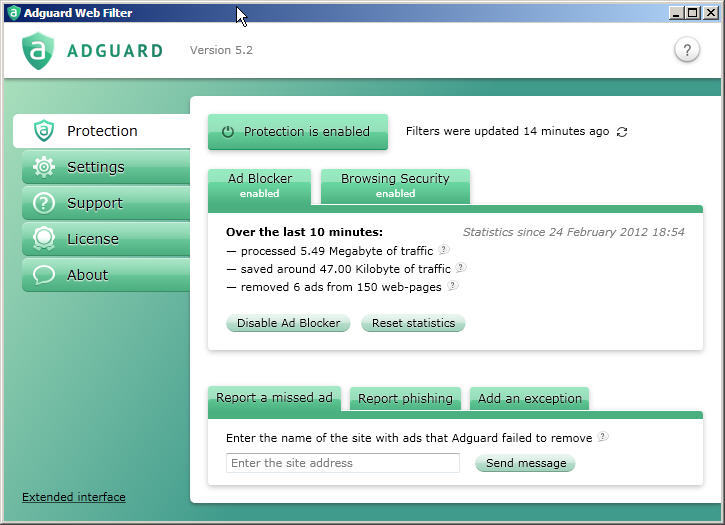The image size is (725, 525).
Task: Click help icon beside saved traffic
Action: 460,268
